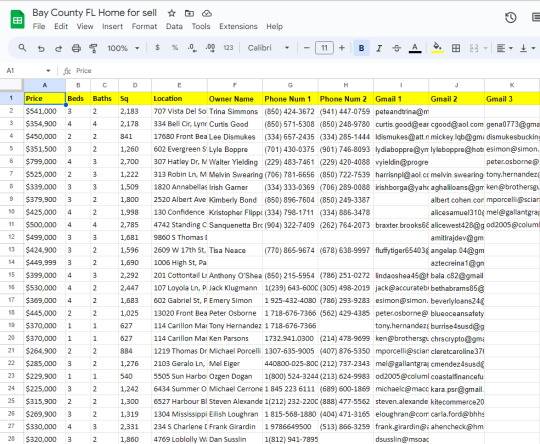The width and height of the screenshot is (540, 444).
Task: Click the font size field showing 11
Action: point(324,48)
